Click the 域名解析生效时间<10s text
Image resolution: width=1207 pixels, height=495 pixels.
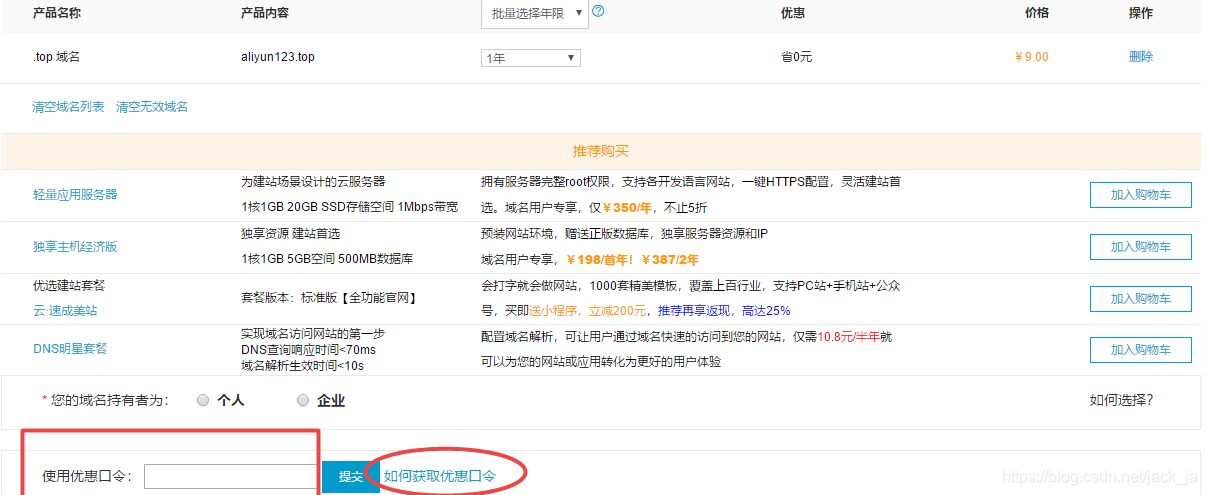[x=302, y=365]
